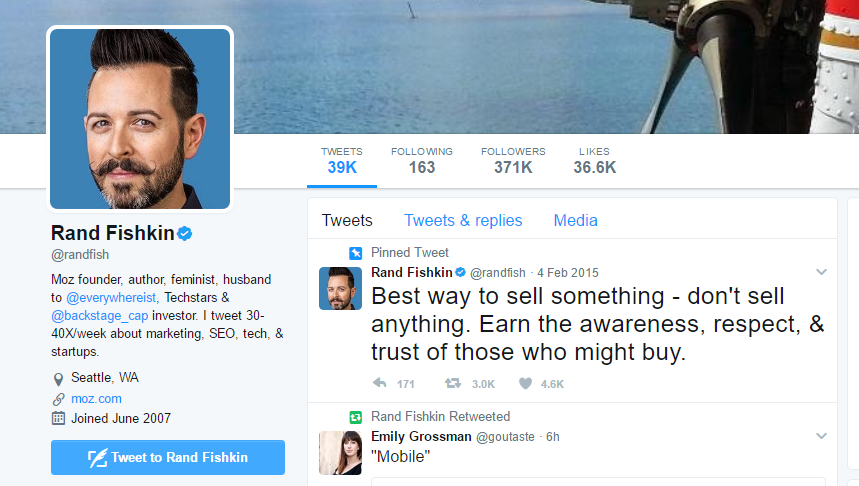Open the Likes 36.6K stat
Screen dimensions: 859x486
594,160
